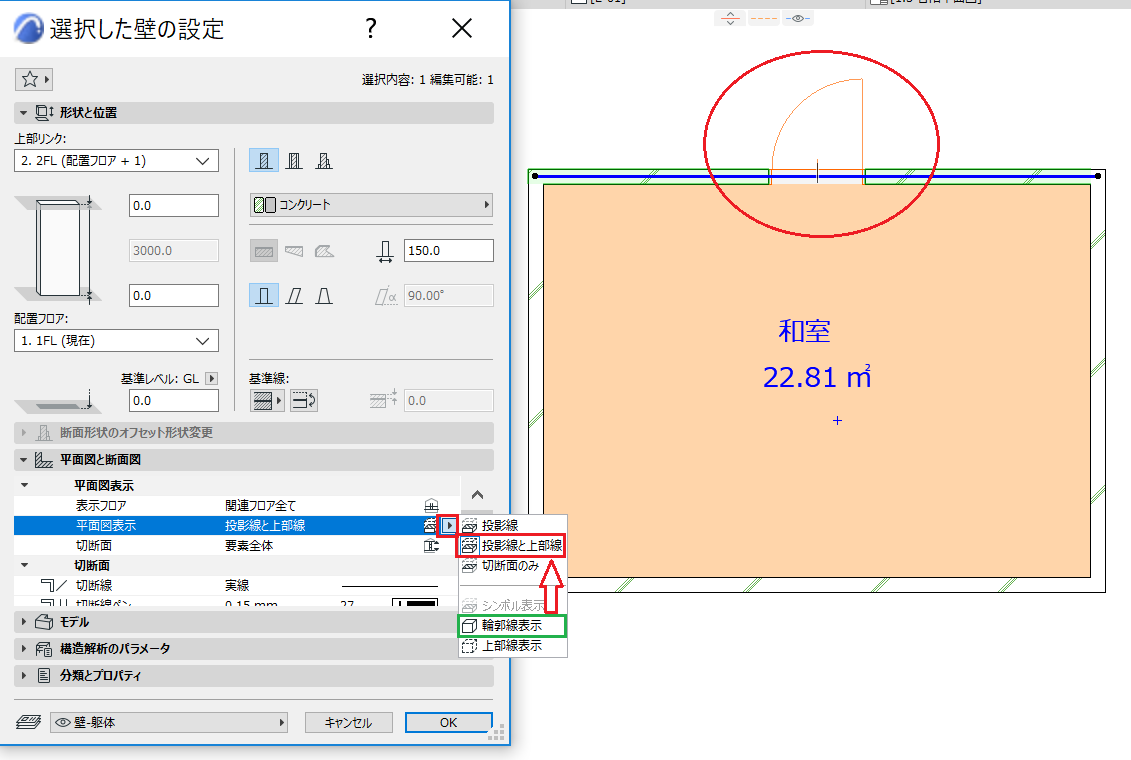
Task: Click the top offset 0.0 field
Action: 174,206
